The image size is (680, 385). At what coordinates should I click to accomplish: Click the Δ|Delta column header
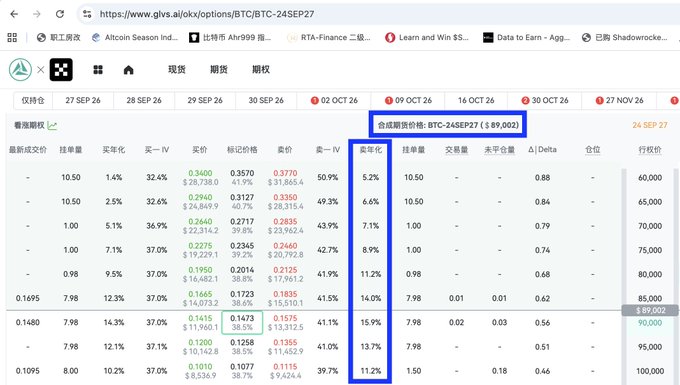[x=542, y=150]
